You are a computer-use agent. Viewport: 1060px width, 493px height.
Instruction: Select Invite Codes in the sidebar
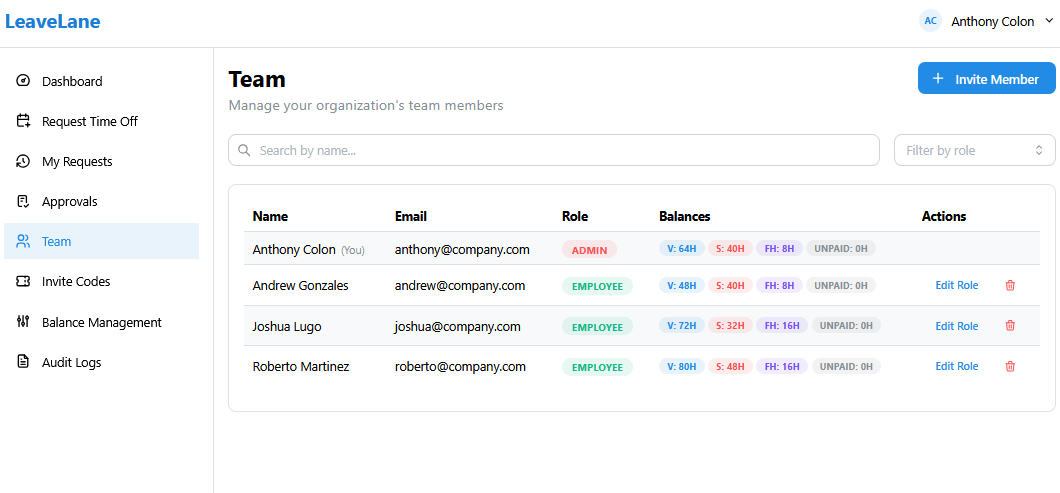point(101,281)
